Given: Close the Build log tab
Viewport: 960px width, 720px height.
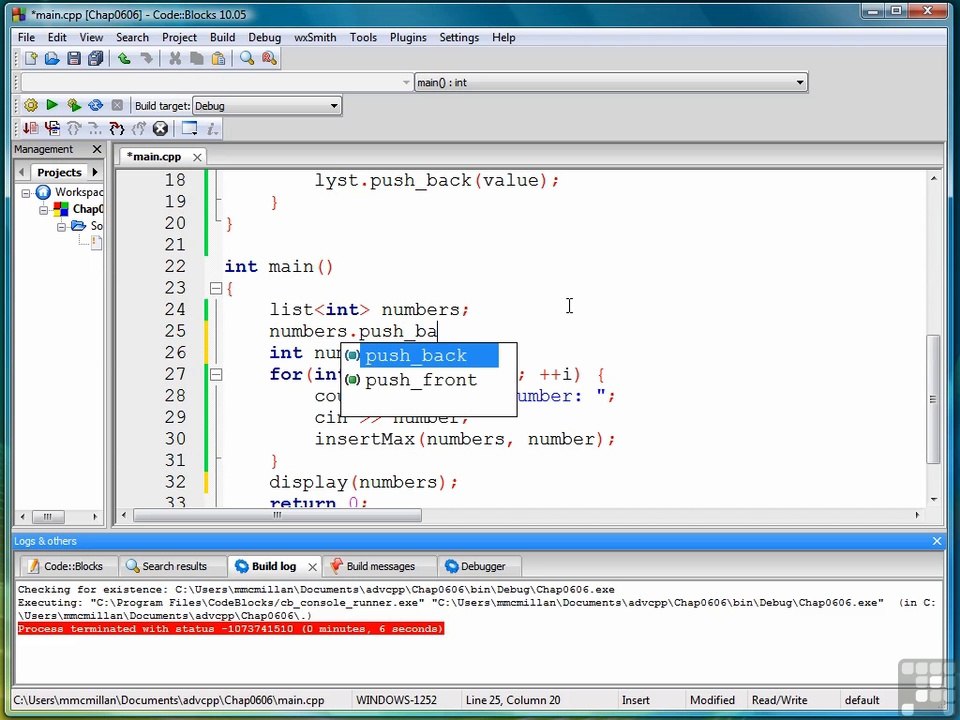Looking at the screenshot, I should click(312, 567).
